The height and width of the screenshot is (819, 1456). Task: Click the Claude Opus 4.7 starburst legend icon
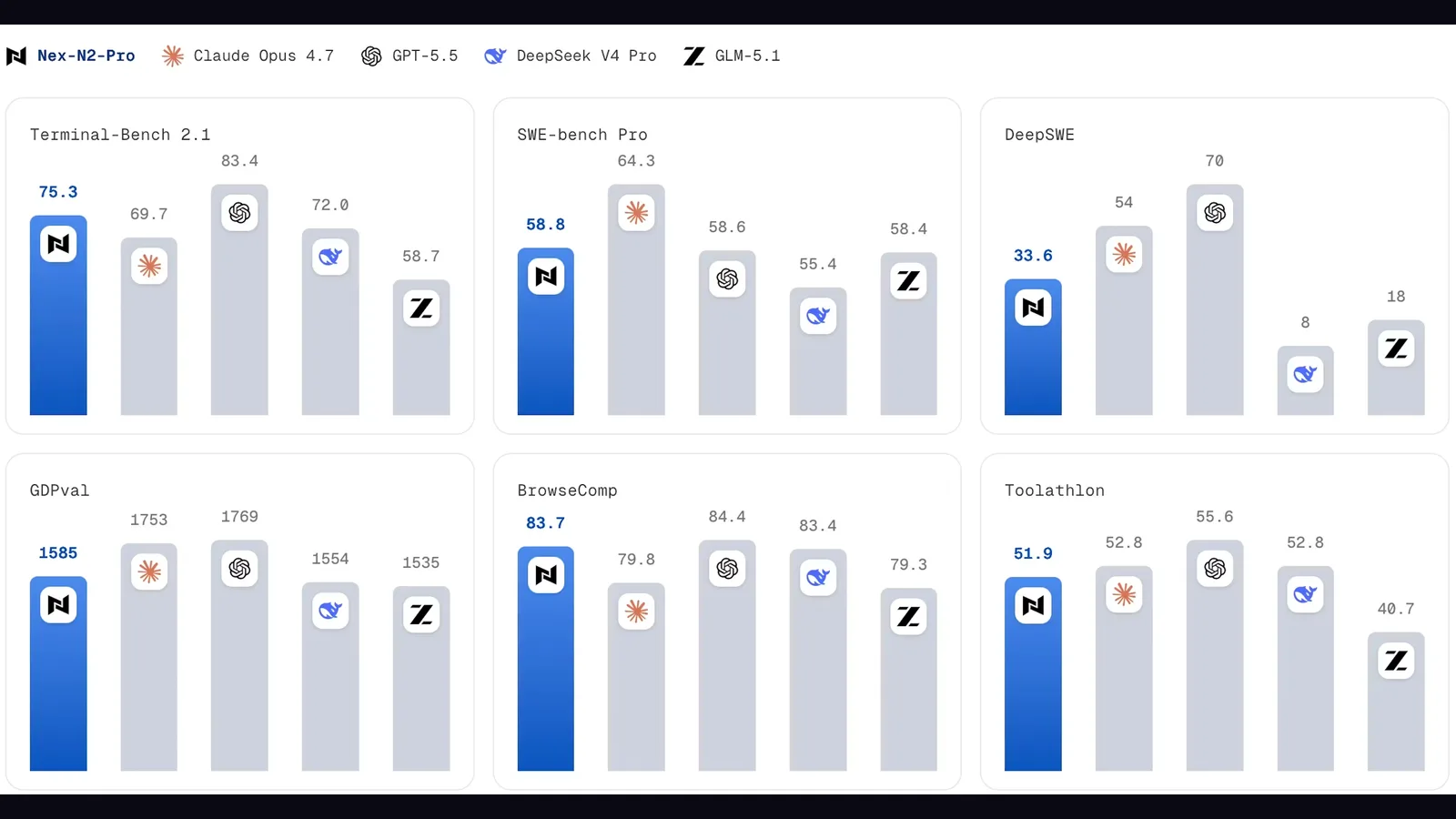pos(173,56)
